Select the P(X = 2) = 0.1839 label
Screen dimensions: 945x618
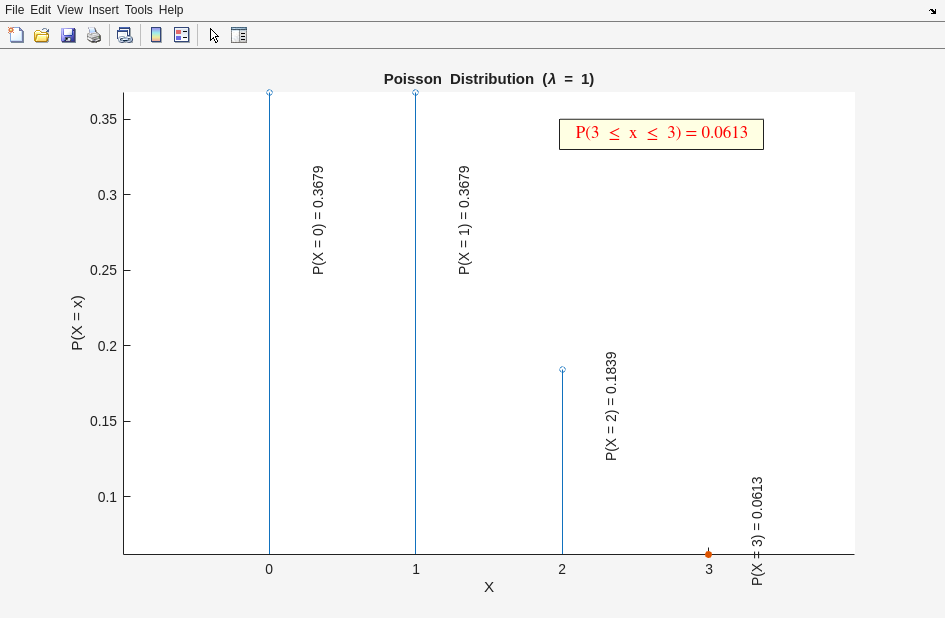[611, 406]
